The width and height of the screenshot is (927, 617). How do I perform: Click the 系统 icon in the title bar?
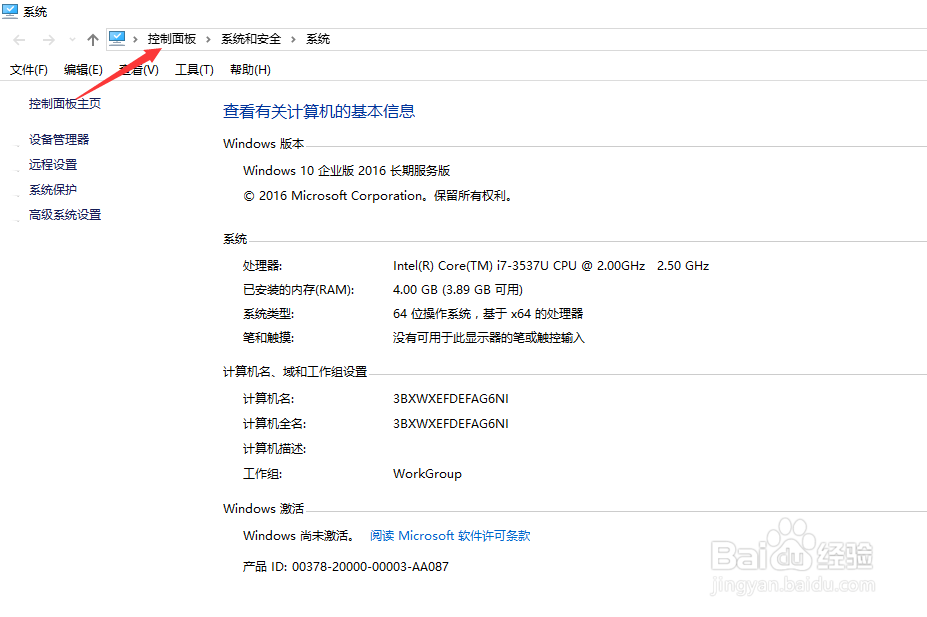click(10, 10)
